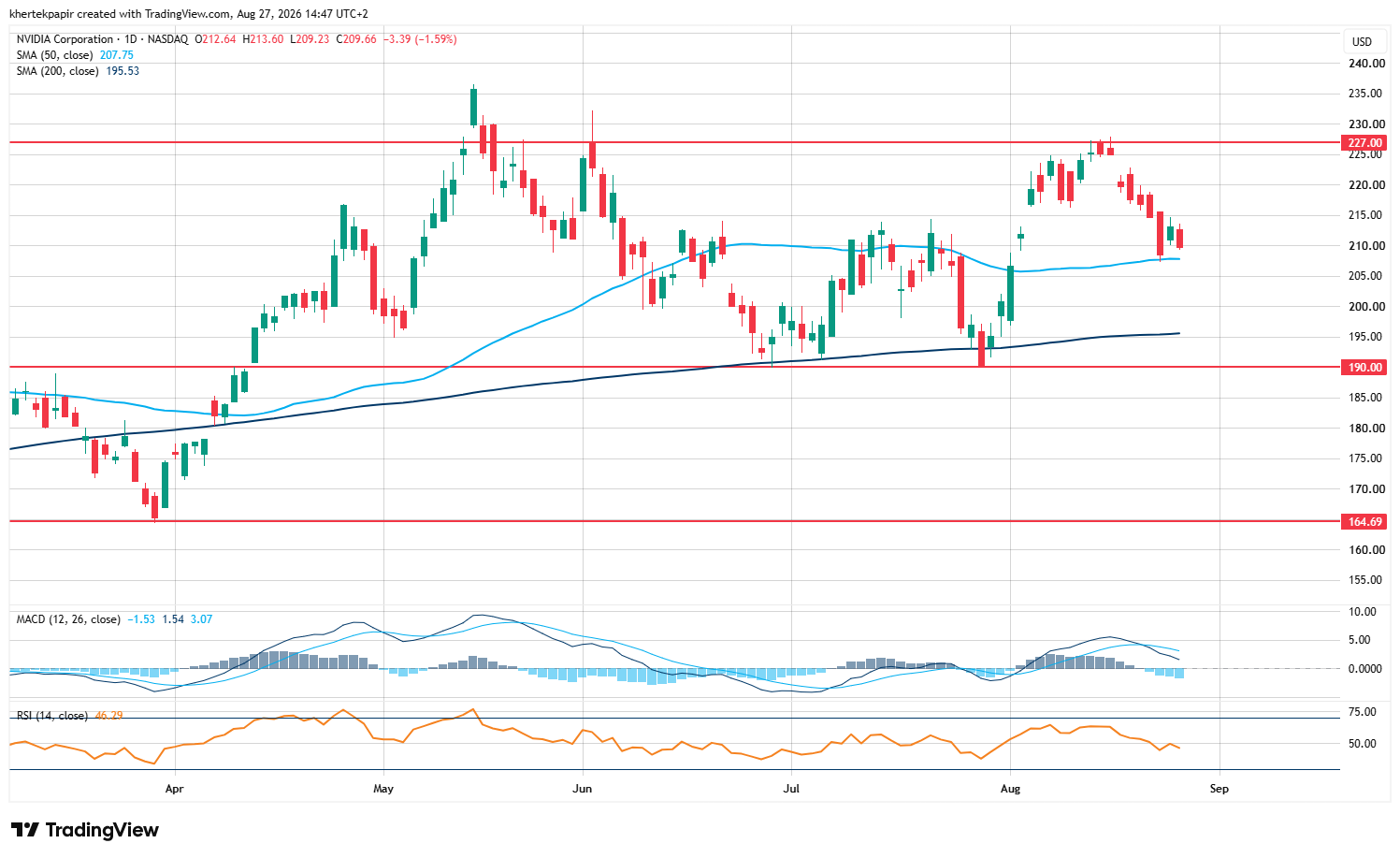The height and width of the screenshot is (858, 1400).
Task: Click the open price value O212.64
Action: click(217, 39)
